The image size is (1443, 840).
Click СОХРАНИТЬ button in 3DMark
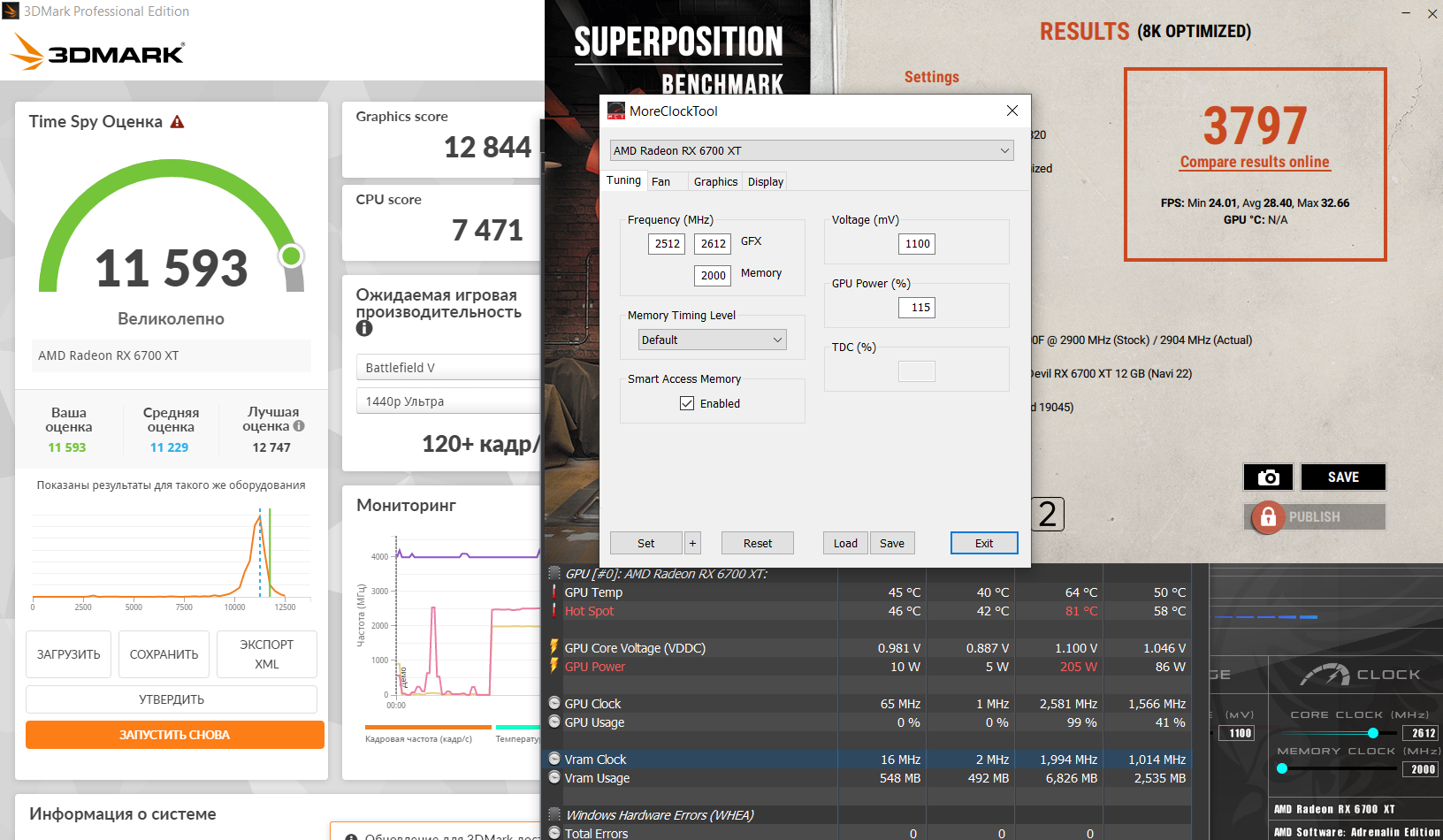point(164,654)
